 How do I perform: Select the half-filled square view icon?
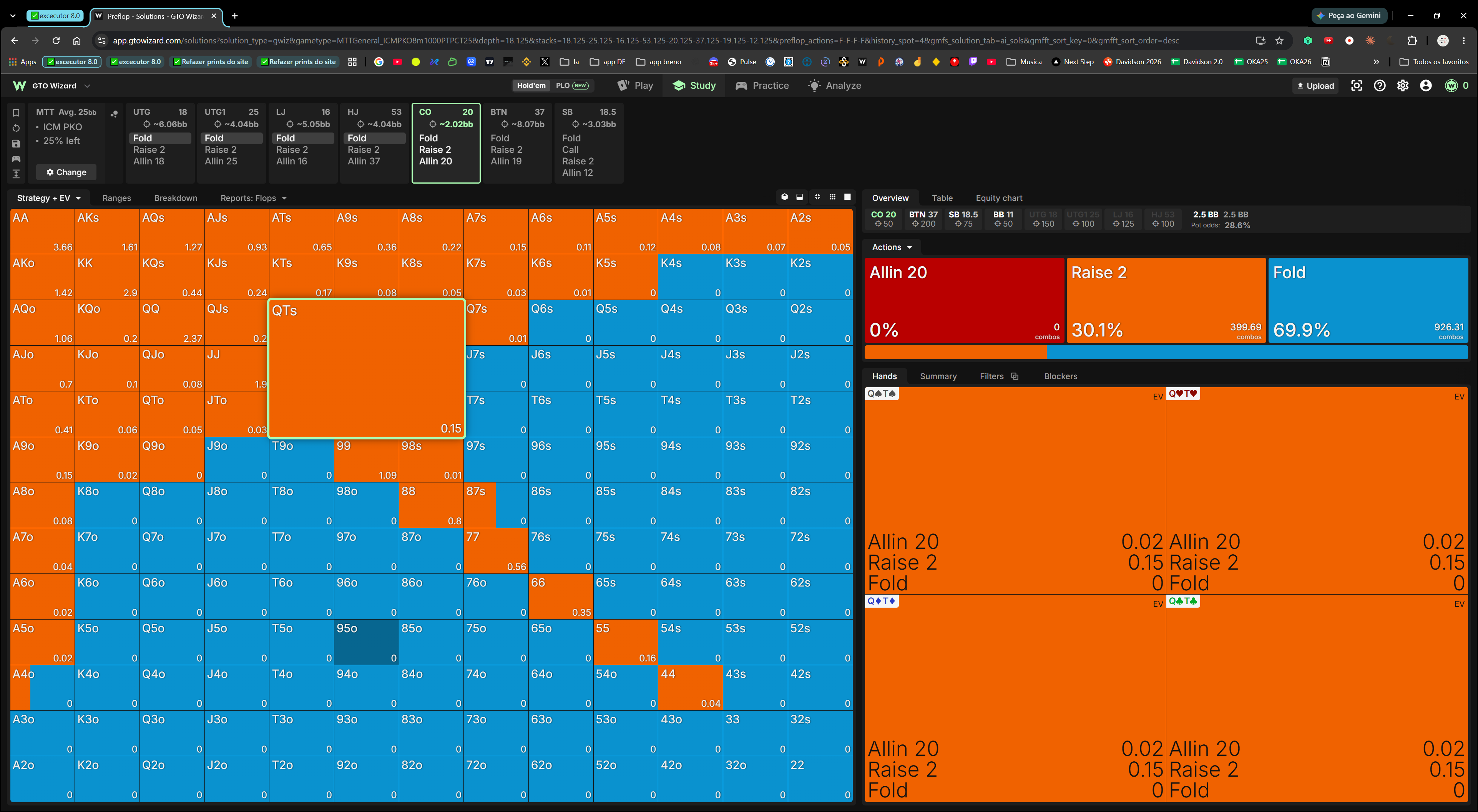click(x=800, y=197)
